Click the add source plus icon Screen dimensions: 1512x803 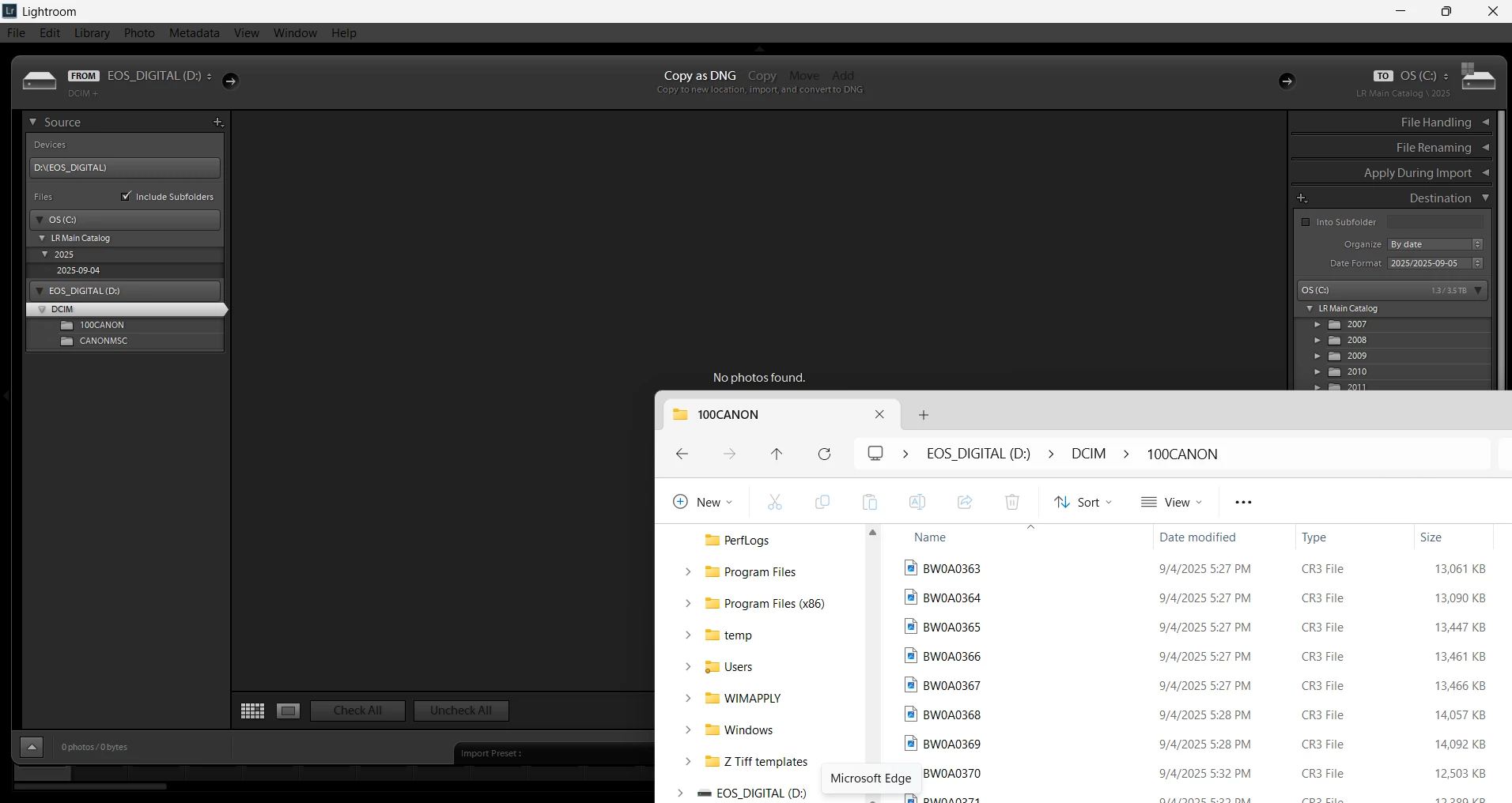coord(218,123)
